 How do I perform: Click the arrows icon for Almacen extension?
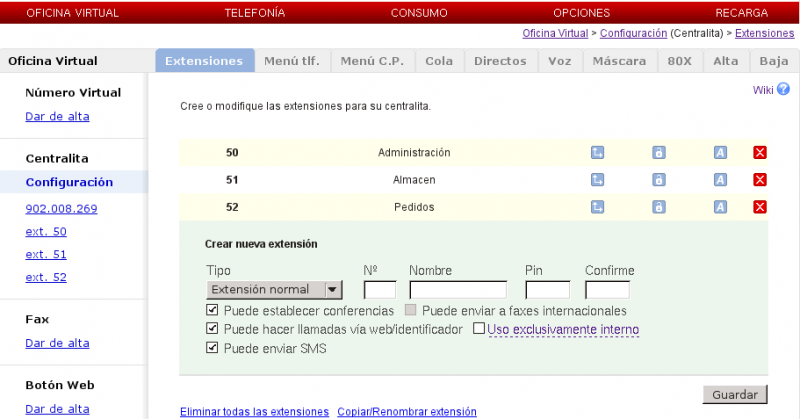pos(597,180)
